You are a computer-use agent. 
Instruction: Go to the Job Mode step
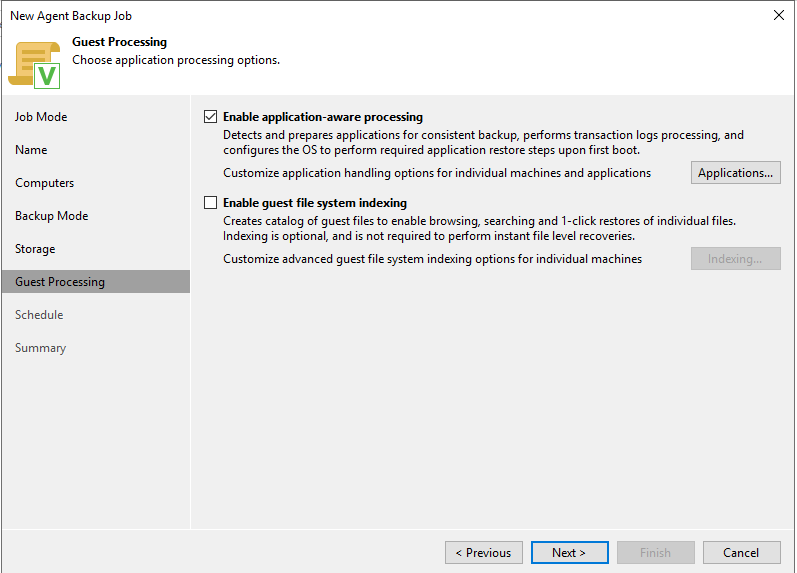(x=41, y=117)
